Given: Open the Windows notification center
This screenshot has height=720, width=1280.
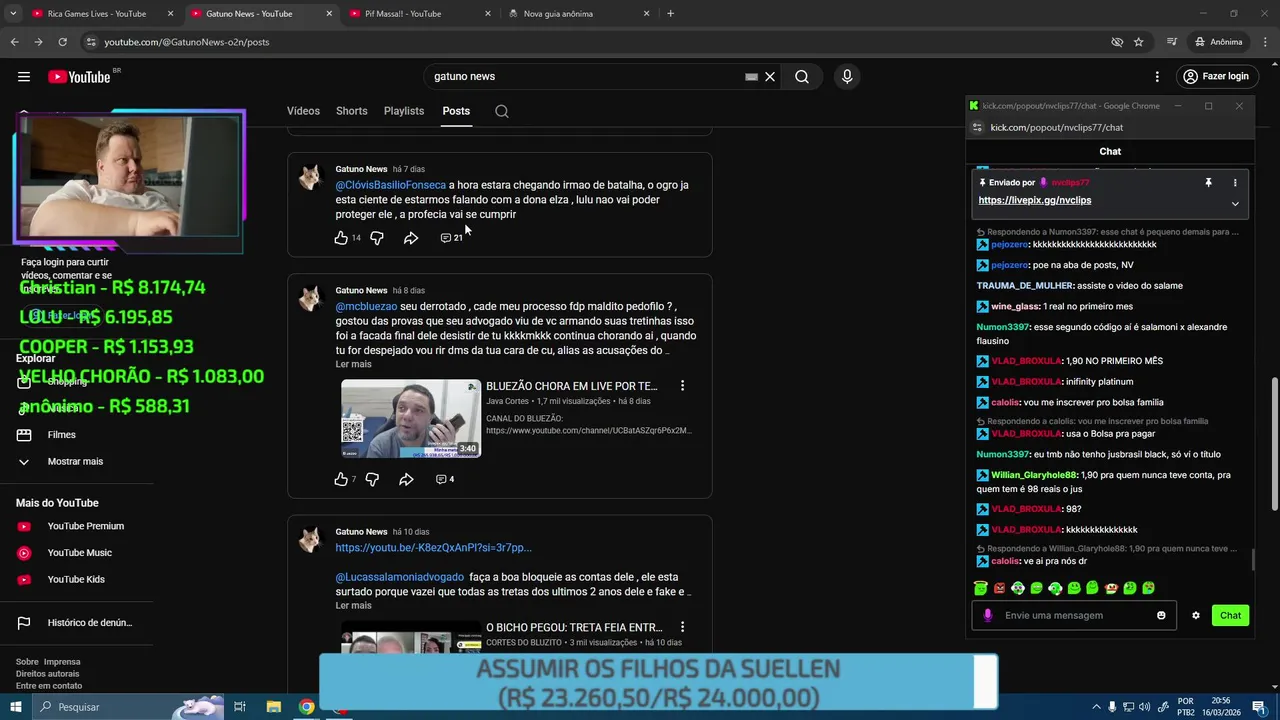Looking at the screenshot, I should point(1259,707).
